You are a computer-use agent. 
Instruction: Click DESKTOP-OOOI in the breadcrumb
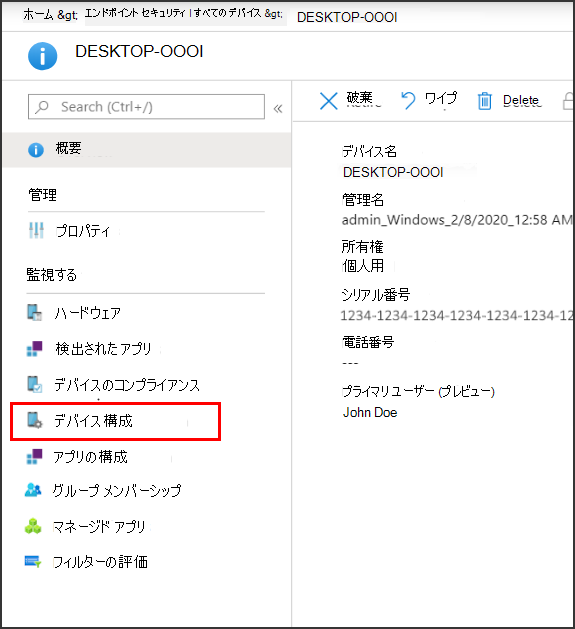coord(347,17)
